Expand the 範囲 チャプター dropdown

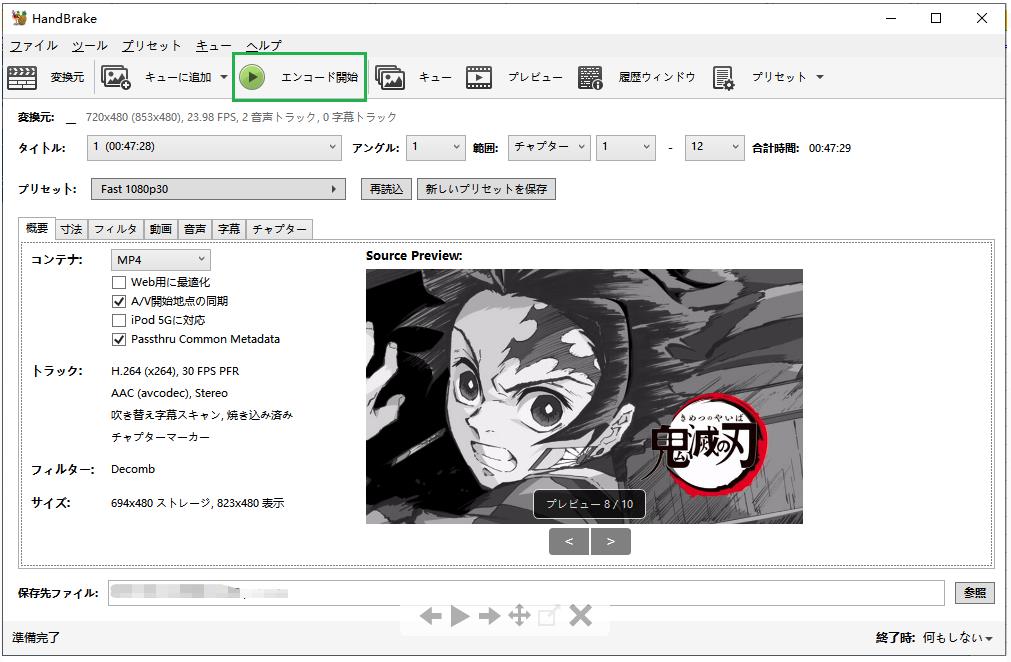tap(549, 147)
